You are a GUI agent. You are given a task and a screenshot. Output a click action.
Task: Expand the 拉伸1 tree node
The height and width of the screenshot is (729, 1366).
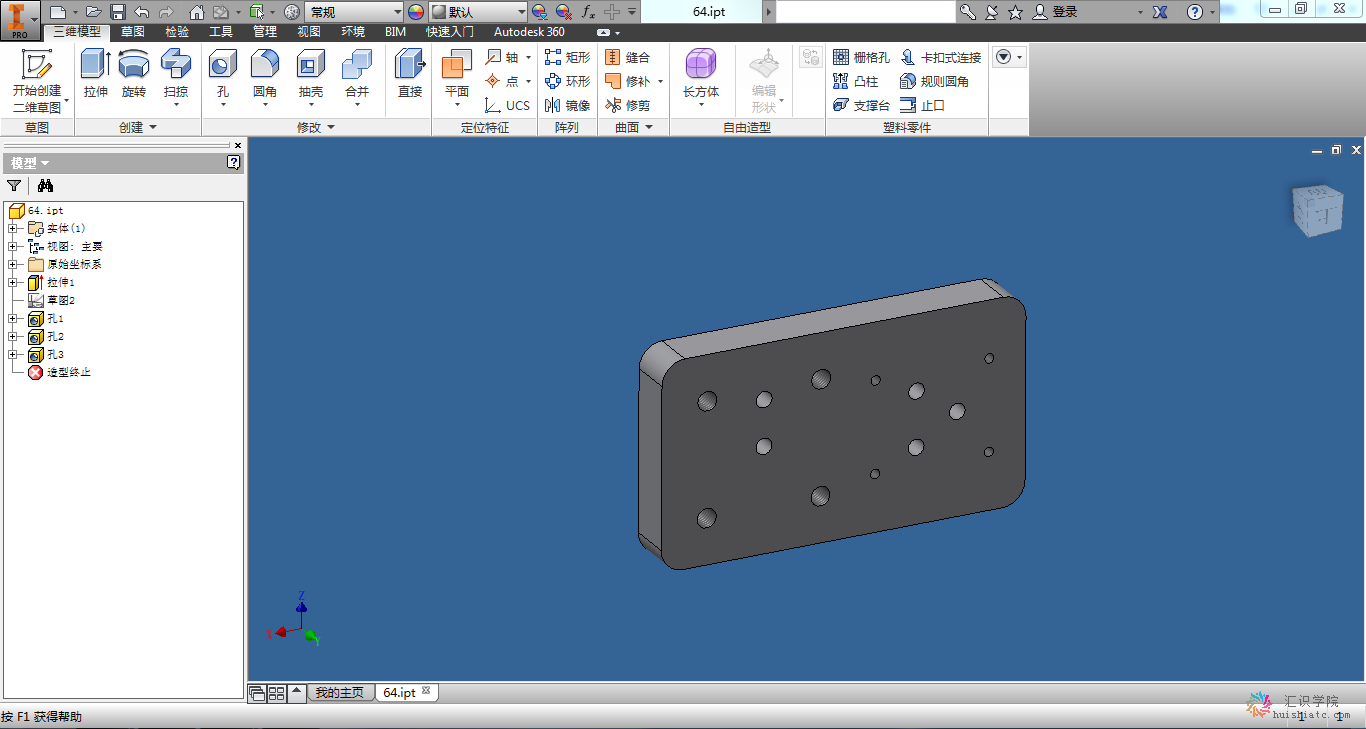pos(13,282)
